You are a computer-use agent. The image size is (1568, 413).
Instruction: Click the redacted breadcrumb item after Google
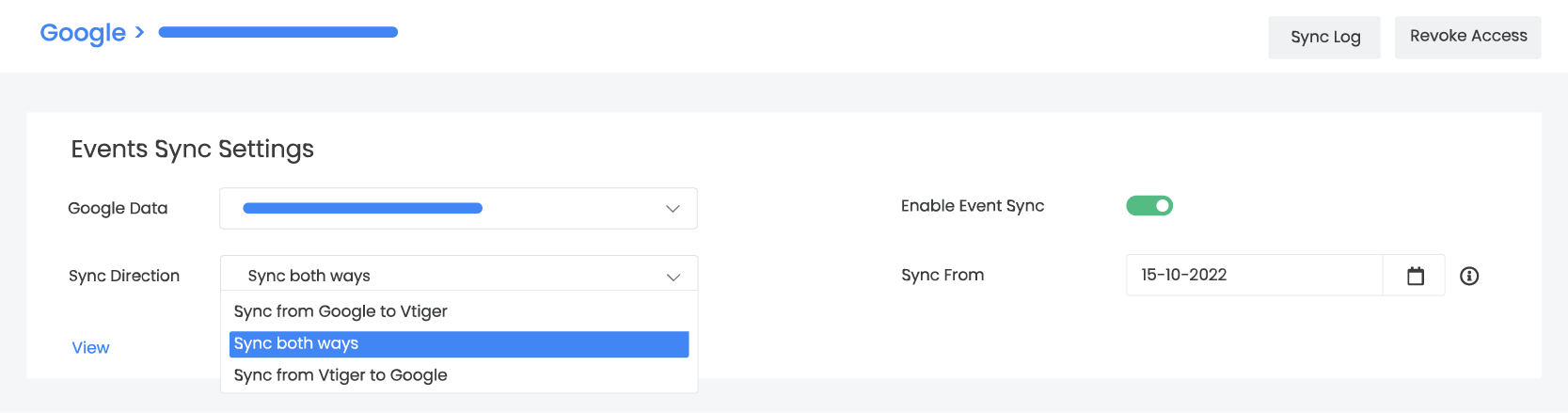coord(278,33)
